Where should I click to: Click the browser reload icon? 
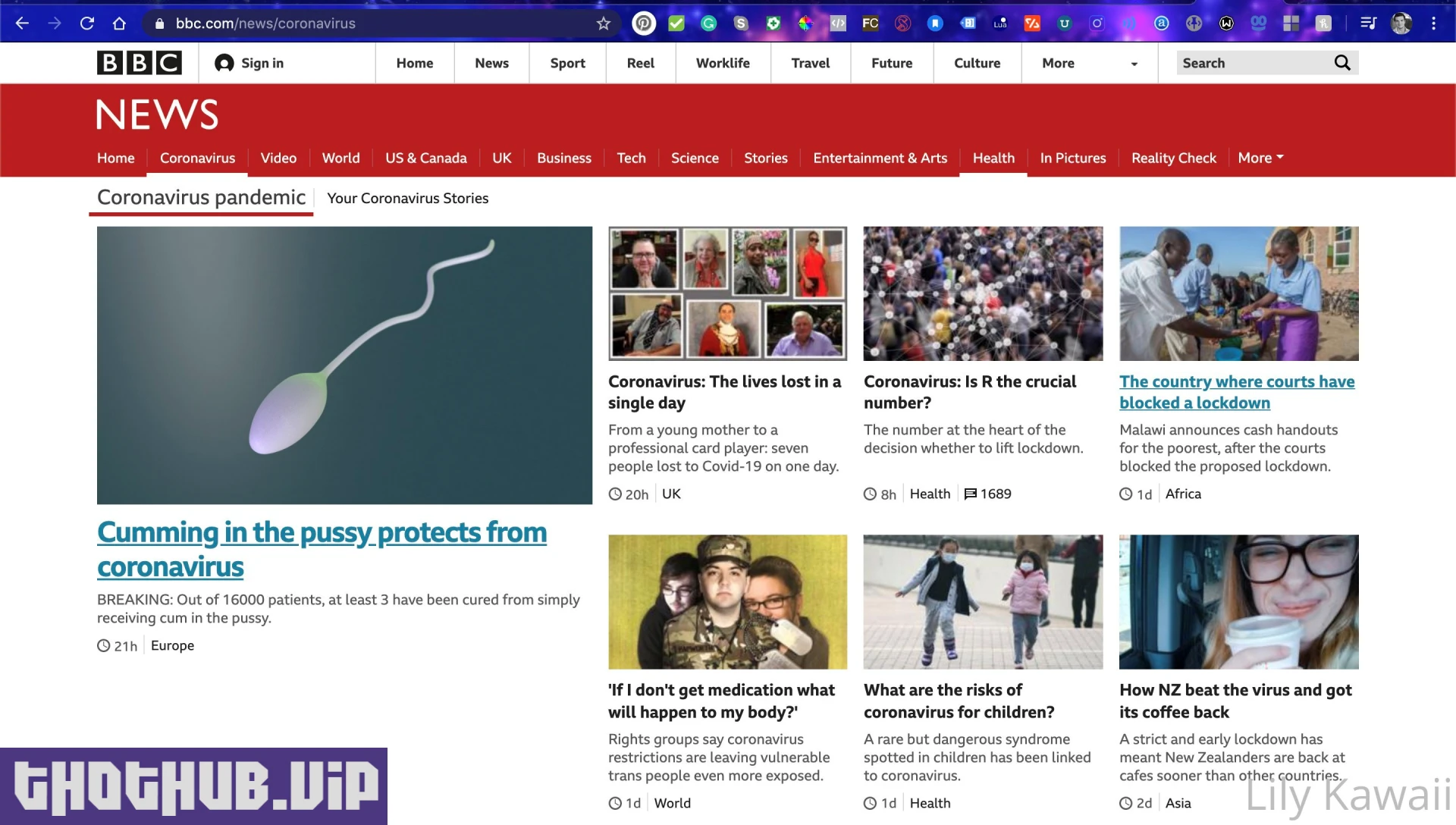click(87, 24)
